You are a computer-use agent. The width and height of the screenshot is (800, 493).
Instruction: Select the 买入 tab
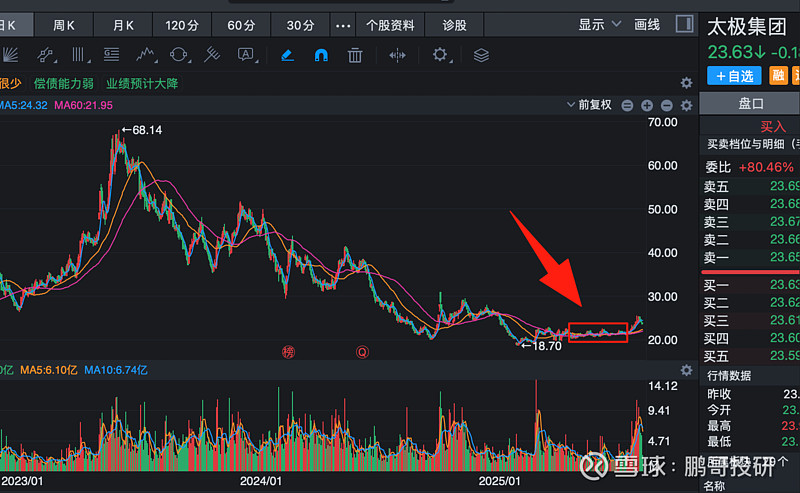click(x=773, y=126)
